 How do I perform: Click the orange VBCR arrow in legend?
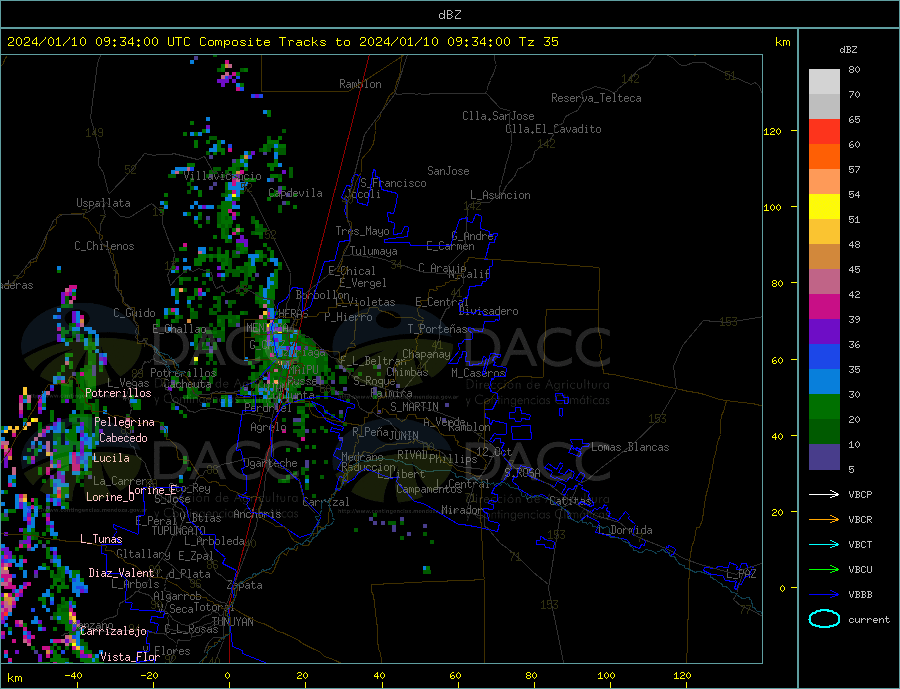(824, 519)
